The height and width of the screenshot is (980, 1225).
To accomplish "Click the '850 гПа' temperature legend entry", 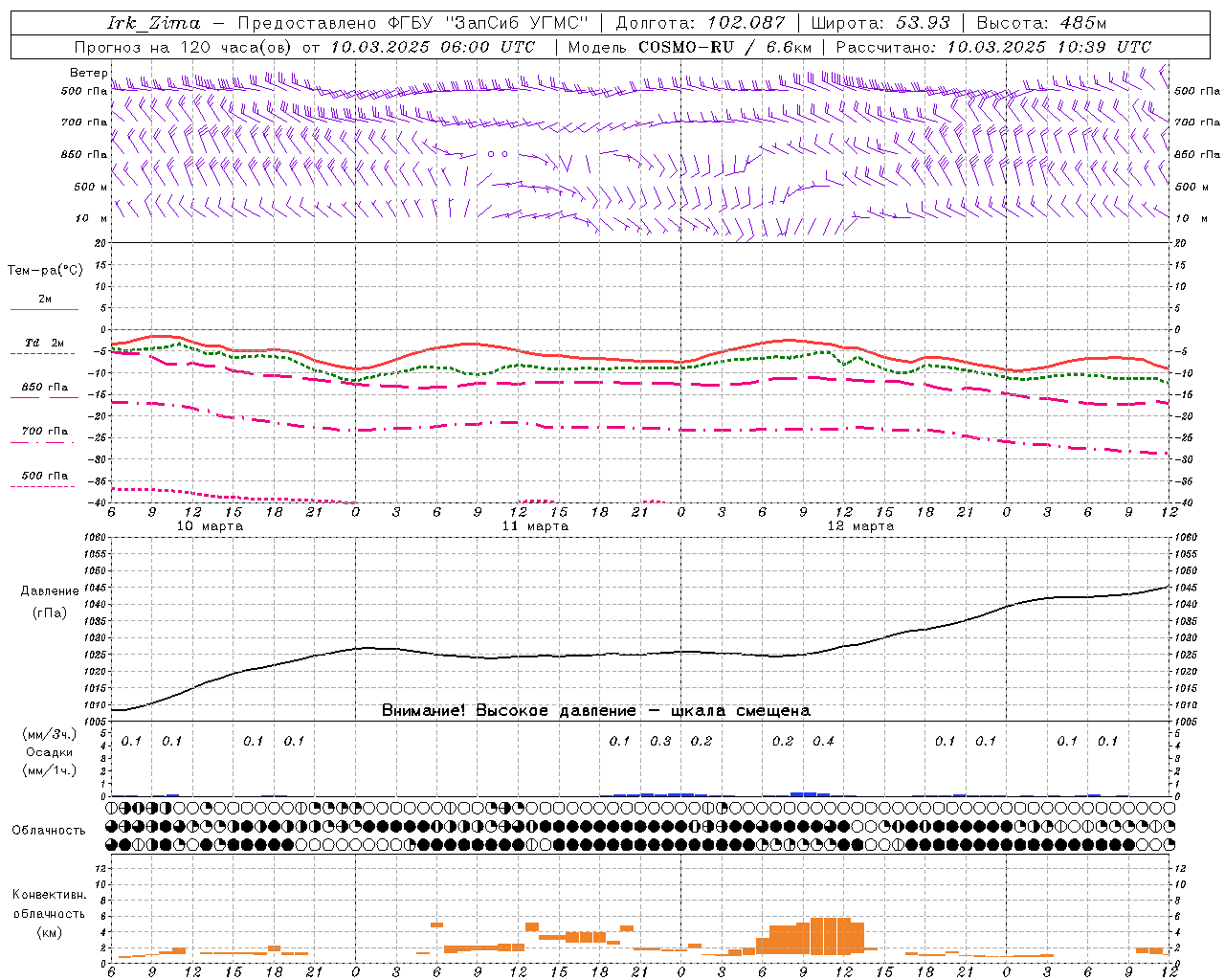I will point(44,387).
